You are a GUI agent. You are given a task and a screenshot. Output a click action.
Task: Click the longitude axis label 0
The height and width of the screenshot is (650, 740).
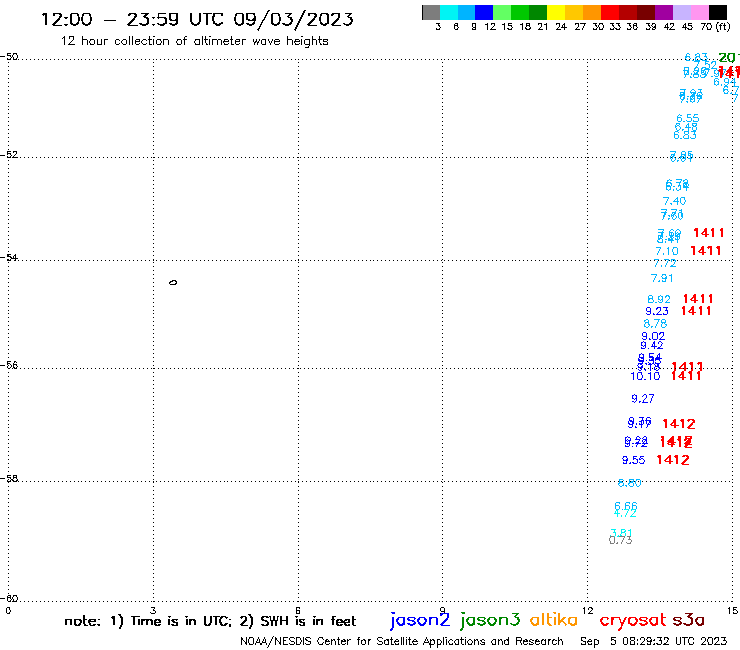pos(8,611)
